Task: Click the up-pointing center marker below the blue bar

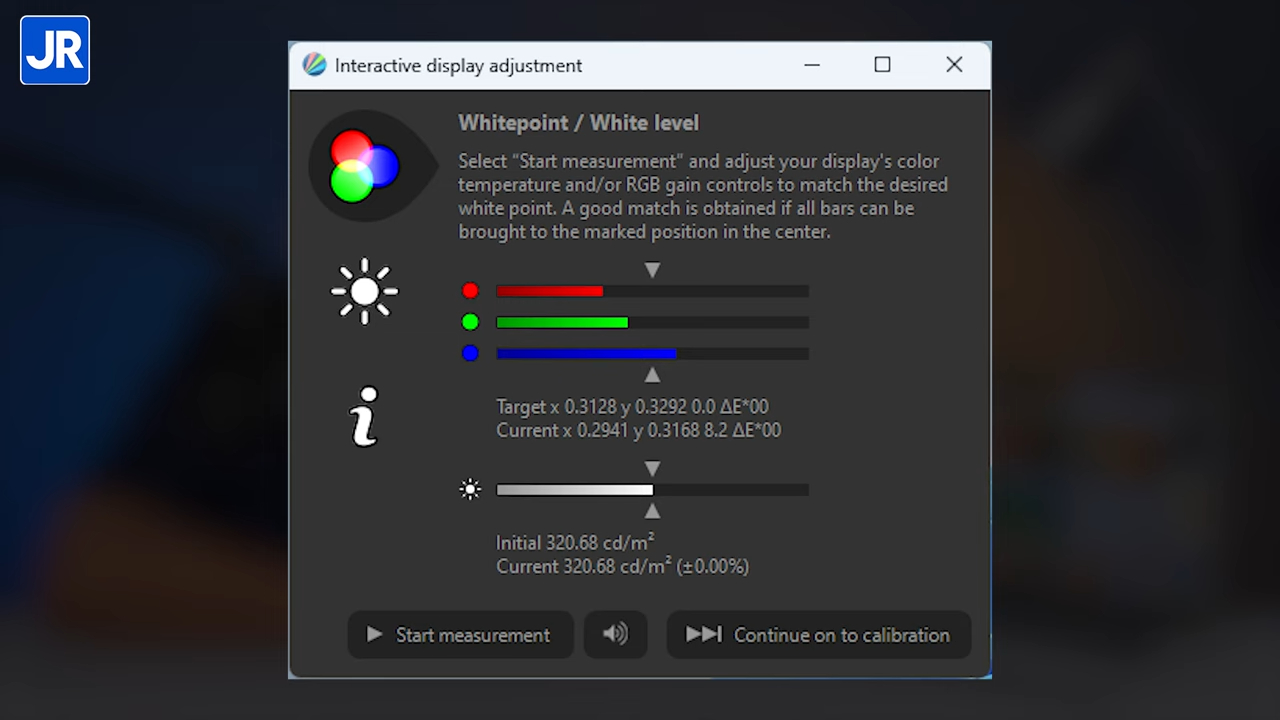Action: (x=652, y=375)
